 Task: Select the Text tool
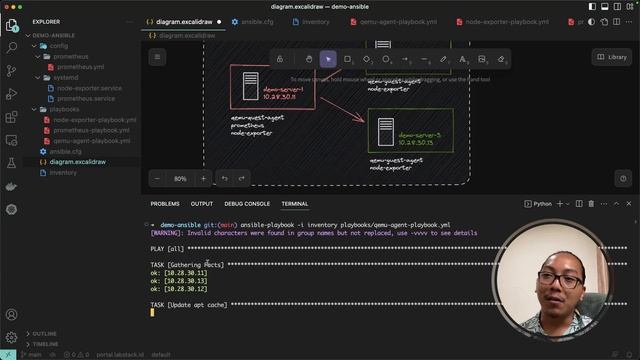point(463,59)
